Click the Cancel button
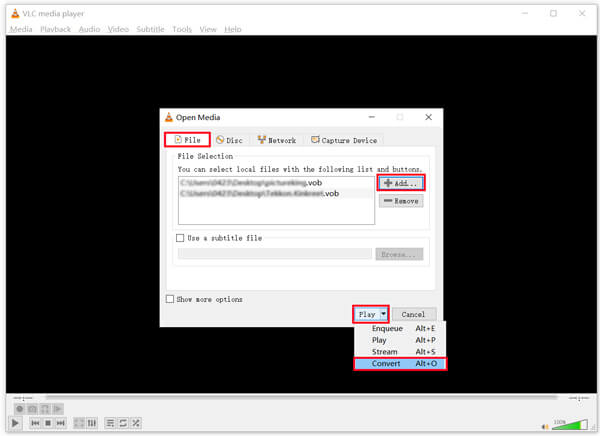 coord(414,314)
